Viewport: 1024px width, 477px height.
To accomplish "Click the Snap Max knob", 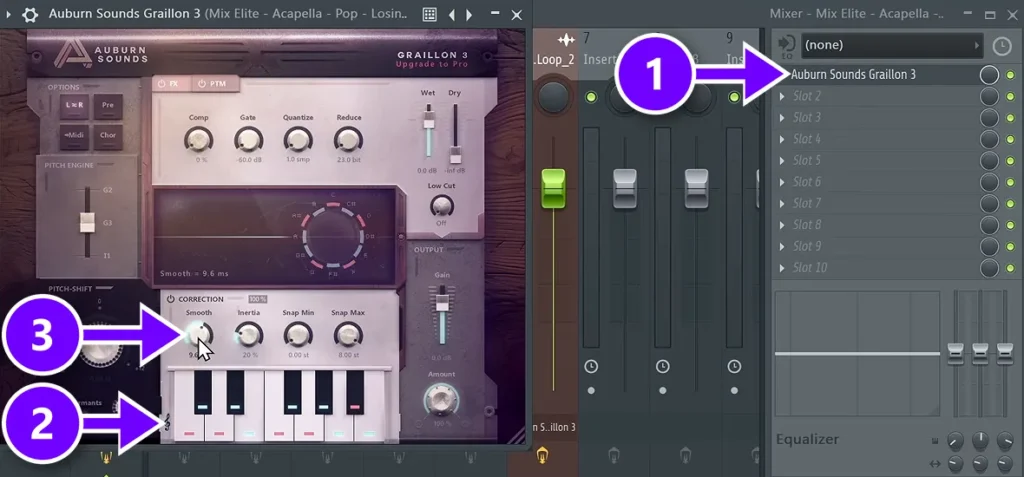I will [348, 335].
